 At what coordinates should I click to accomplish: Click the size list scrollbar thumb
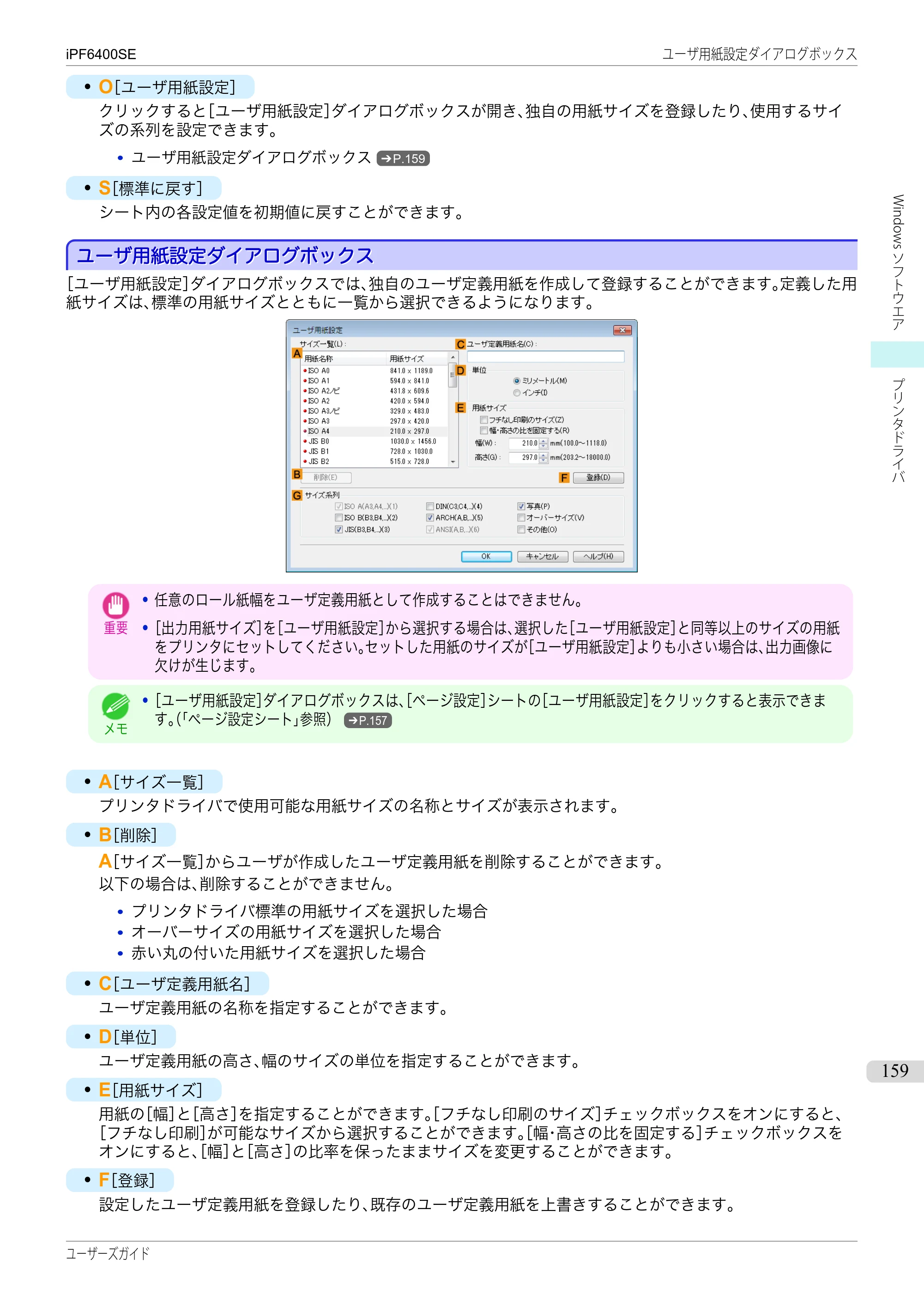click(x=453, y=375)
